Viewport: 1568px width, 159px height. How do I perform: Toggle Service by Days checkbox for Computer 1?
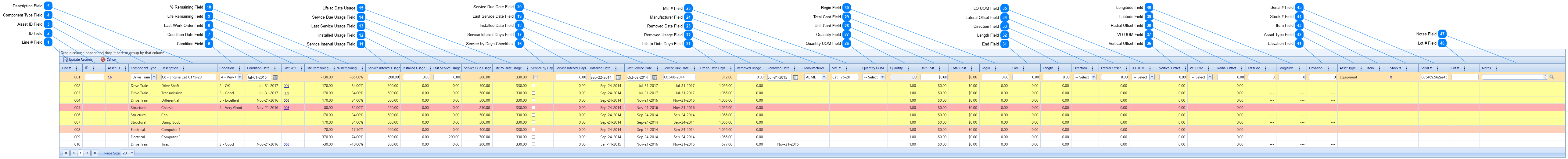tap(534, 130)
